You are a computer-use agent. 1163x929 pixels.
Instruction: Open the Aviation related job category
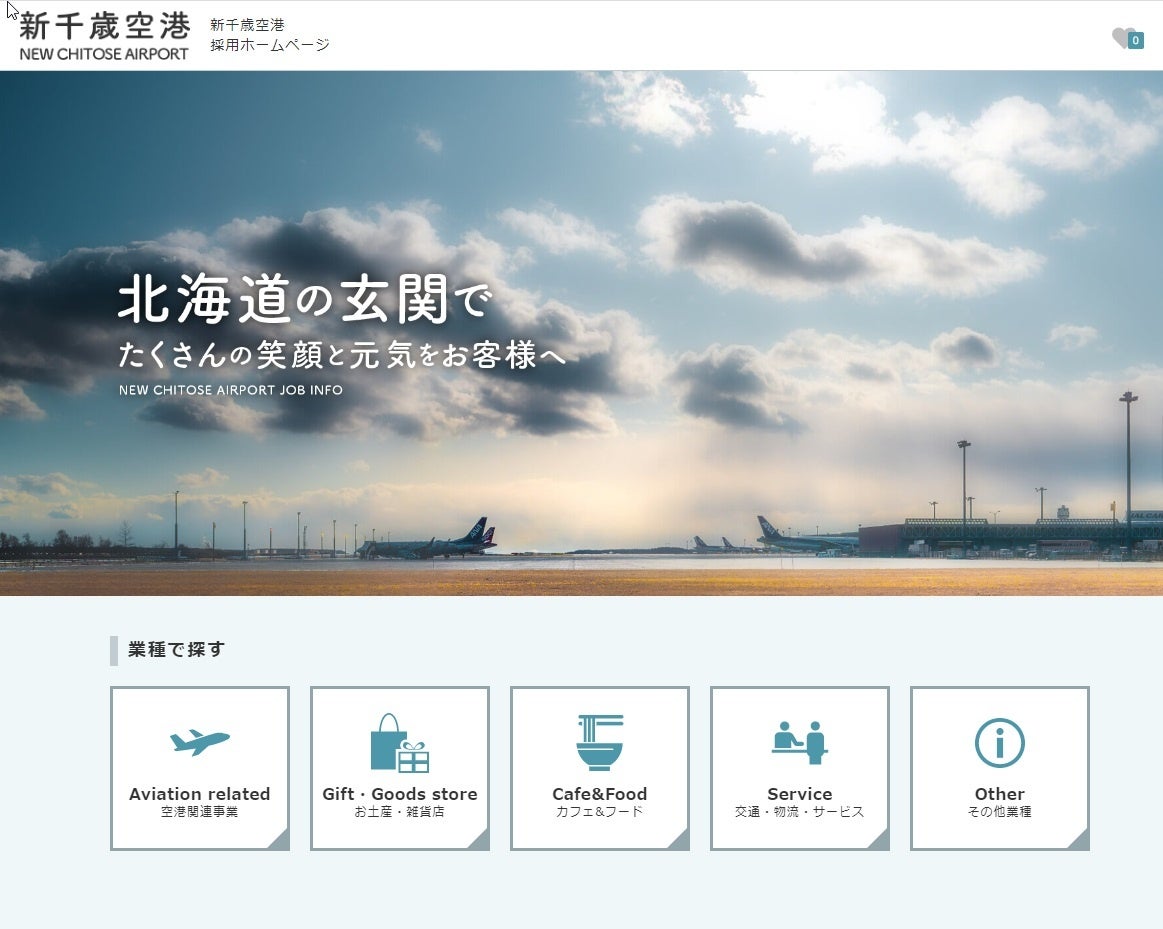(x=199, y=767)
